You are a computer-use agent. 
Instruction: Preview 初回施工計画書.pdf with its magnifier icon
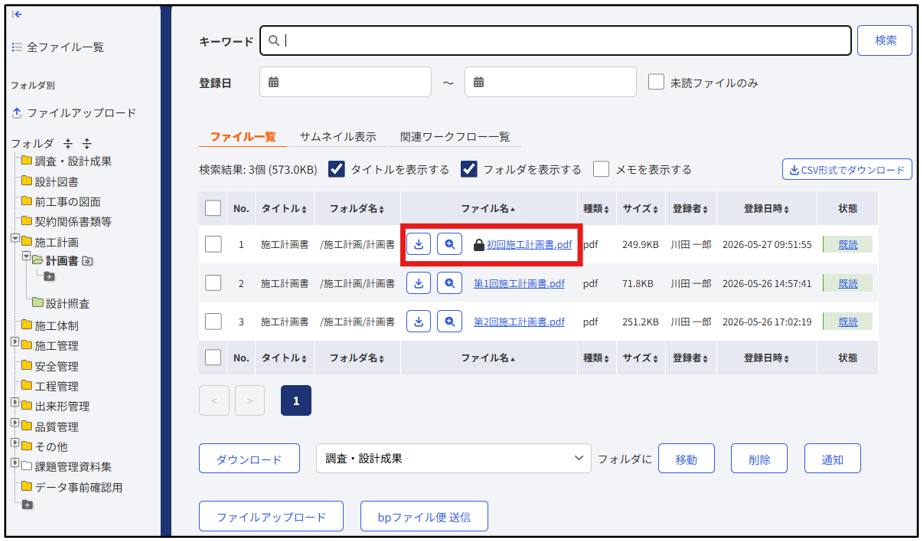[449, 245]
